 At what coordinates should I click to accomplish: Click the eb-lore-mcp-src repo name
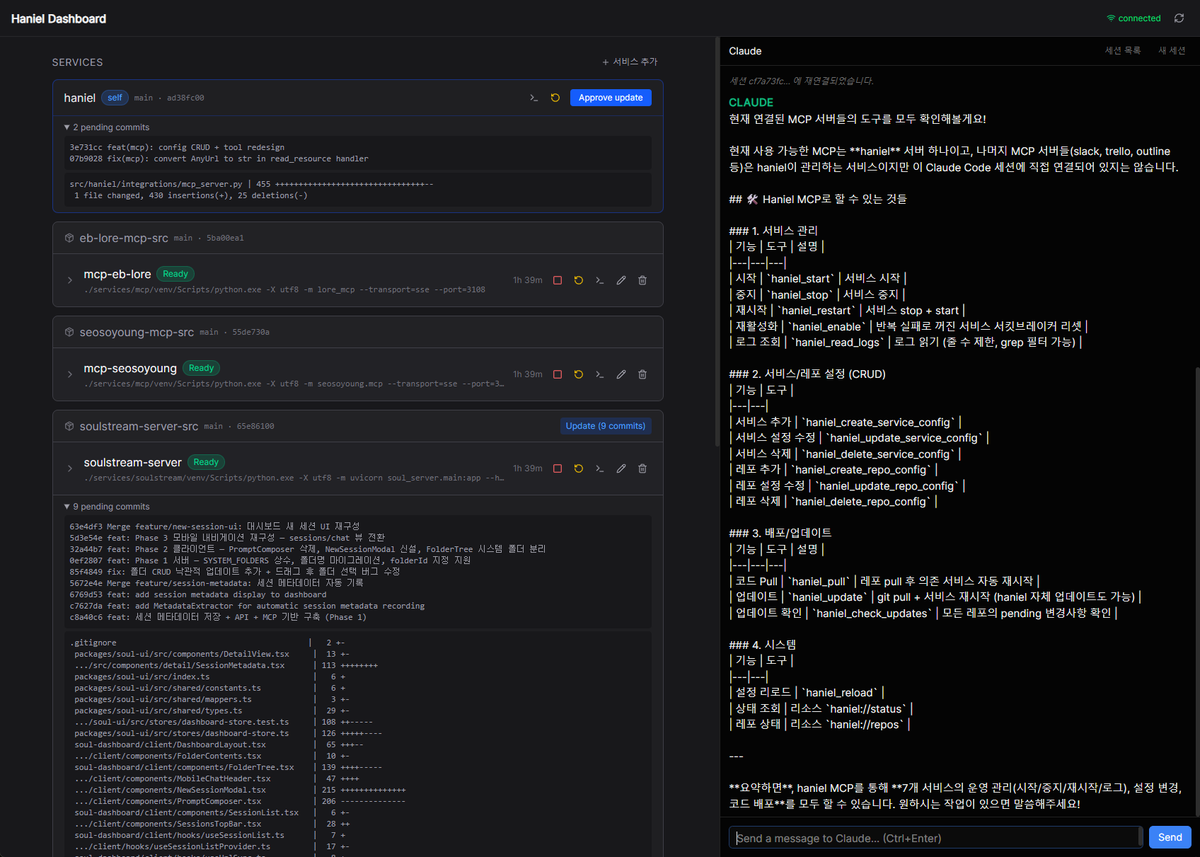[124, 238]
